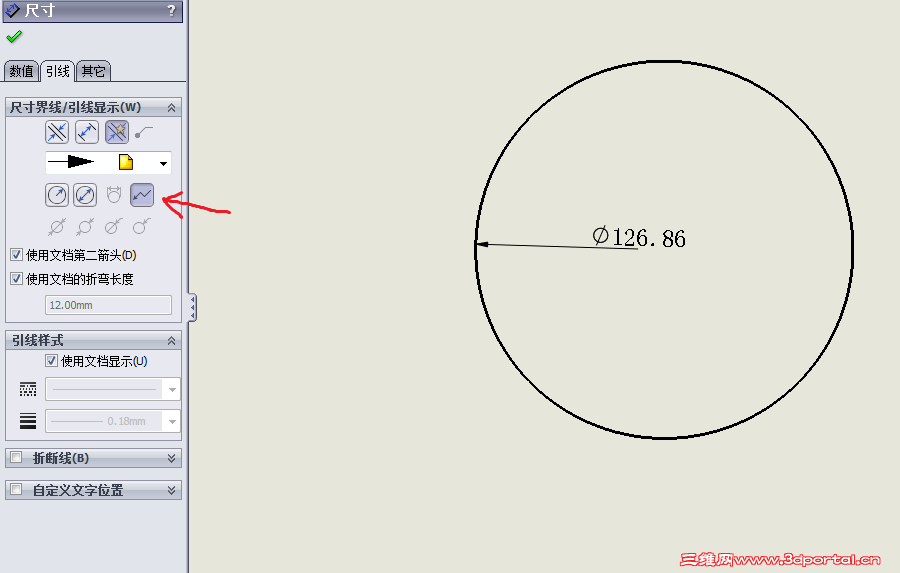This screenshot has width=900, height=573.
Task: Select the radius dimension display icon
Action: (57, 195)
